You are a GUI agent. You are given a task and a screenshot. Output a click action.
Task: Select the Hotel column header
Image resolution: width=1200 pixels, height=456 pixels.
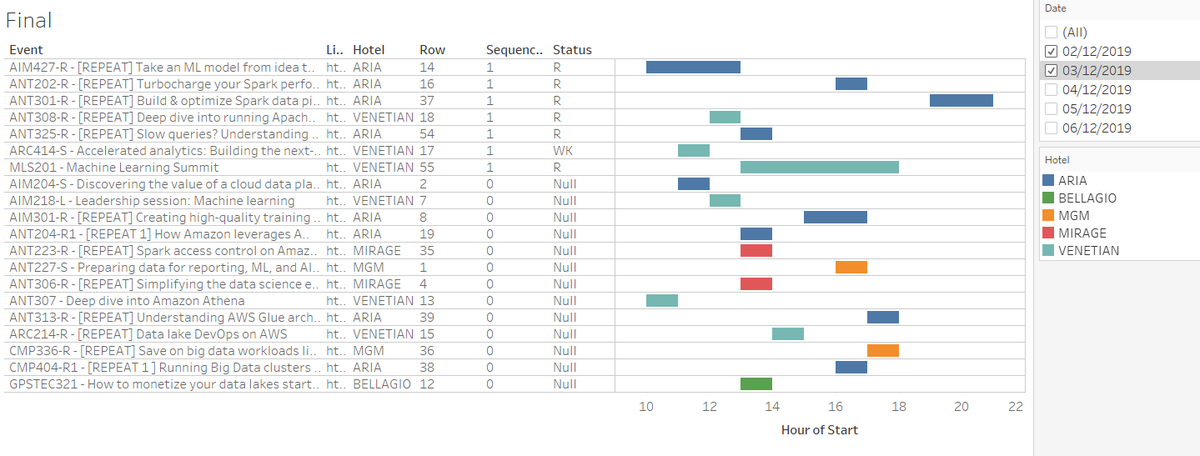coord(369,50)
